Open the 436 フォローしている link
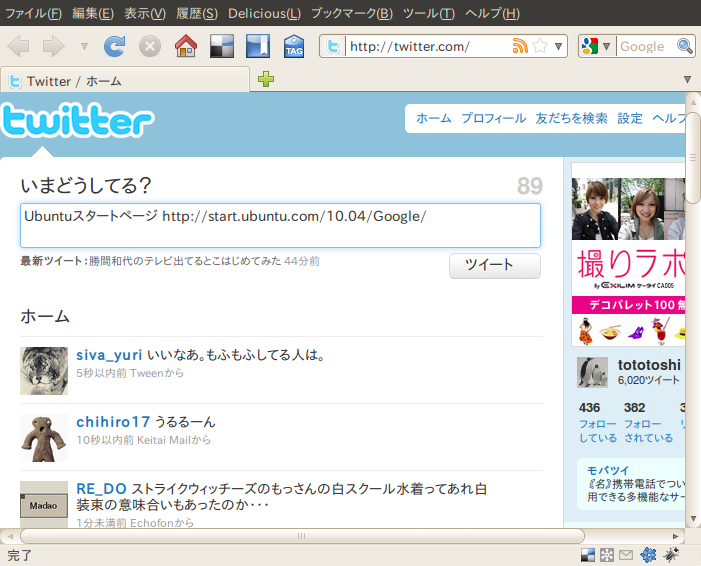701x566 pixels. 598,422
